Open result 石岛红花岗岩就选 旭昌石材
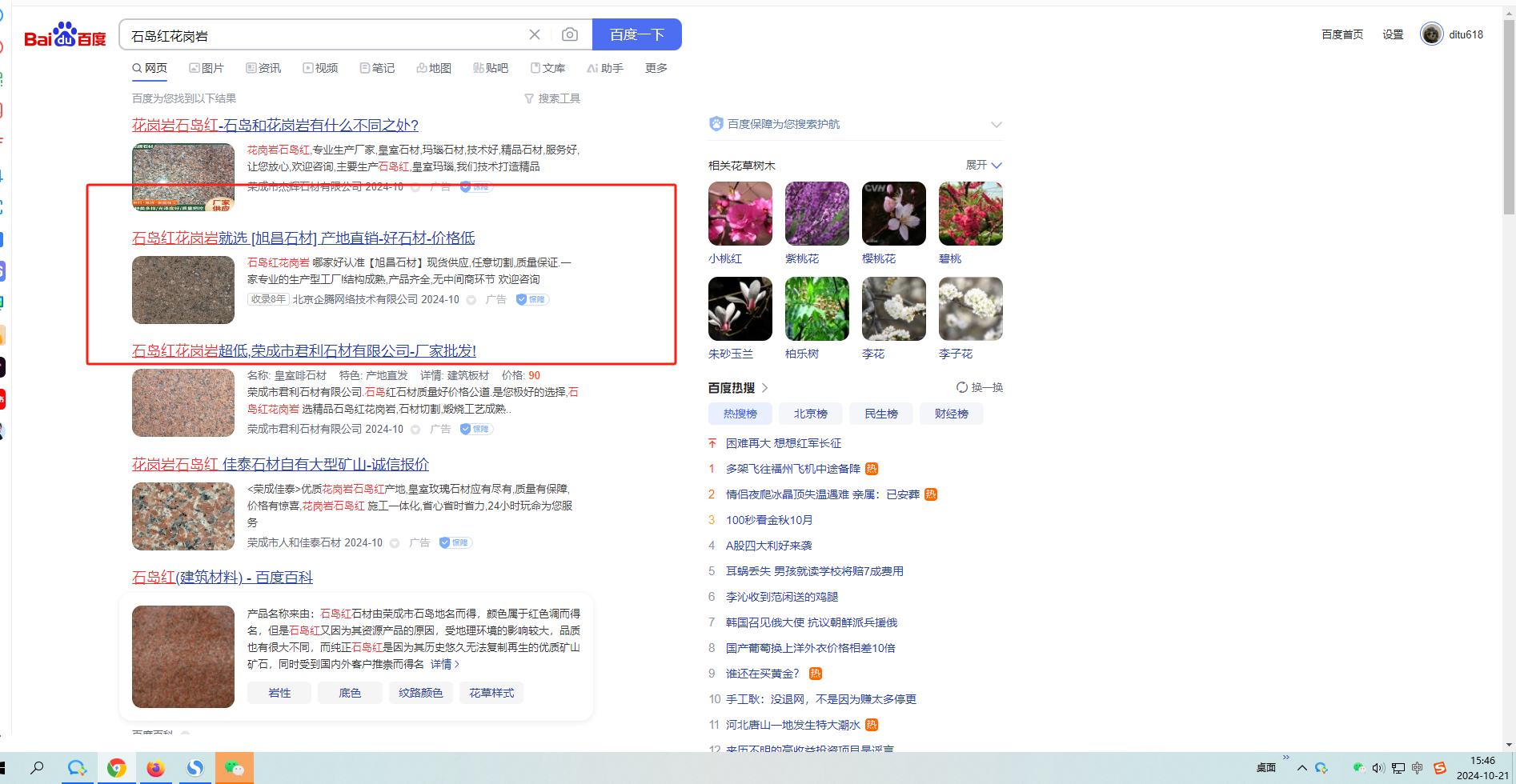1516x784 pixels. (303, 238)
